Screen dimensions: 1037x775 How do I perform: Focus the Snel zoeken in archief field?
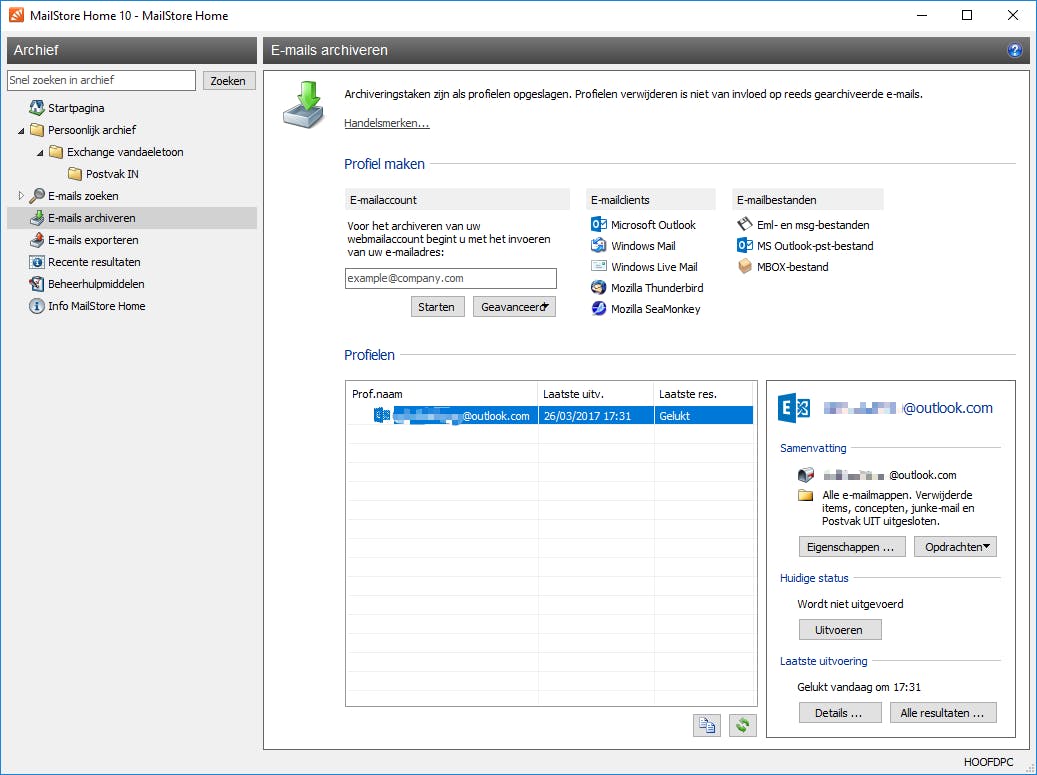101,80
